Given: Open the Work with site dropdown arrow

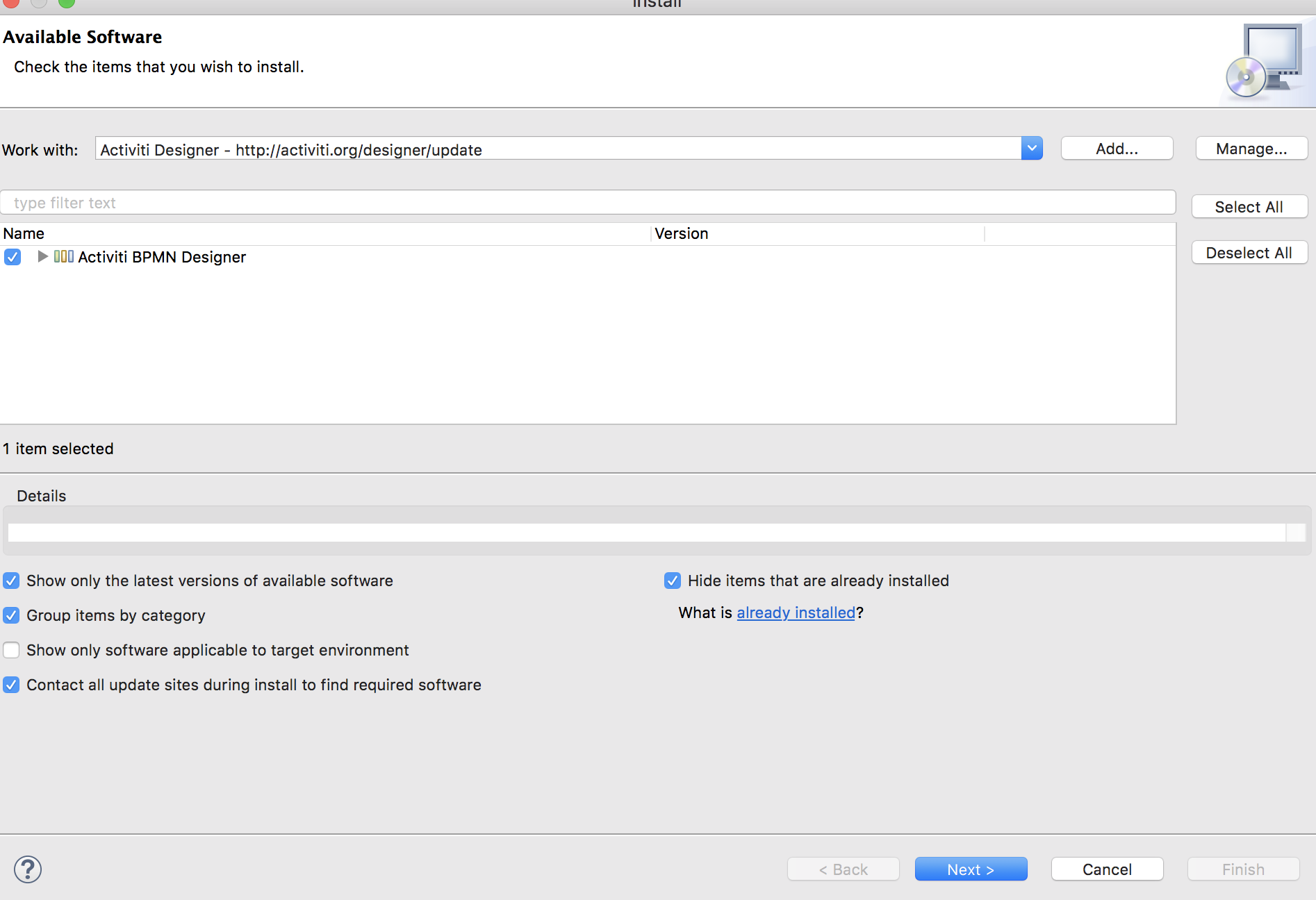Looking at the screenshot, I should pyautogui.click(x=1032, y=149).
